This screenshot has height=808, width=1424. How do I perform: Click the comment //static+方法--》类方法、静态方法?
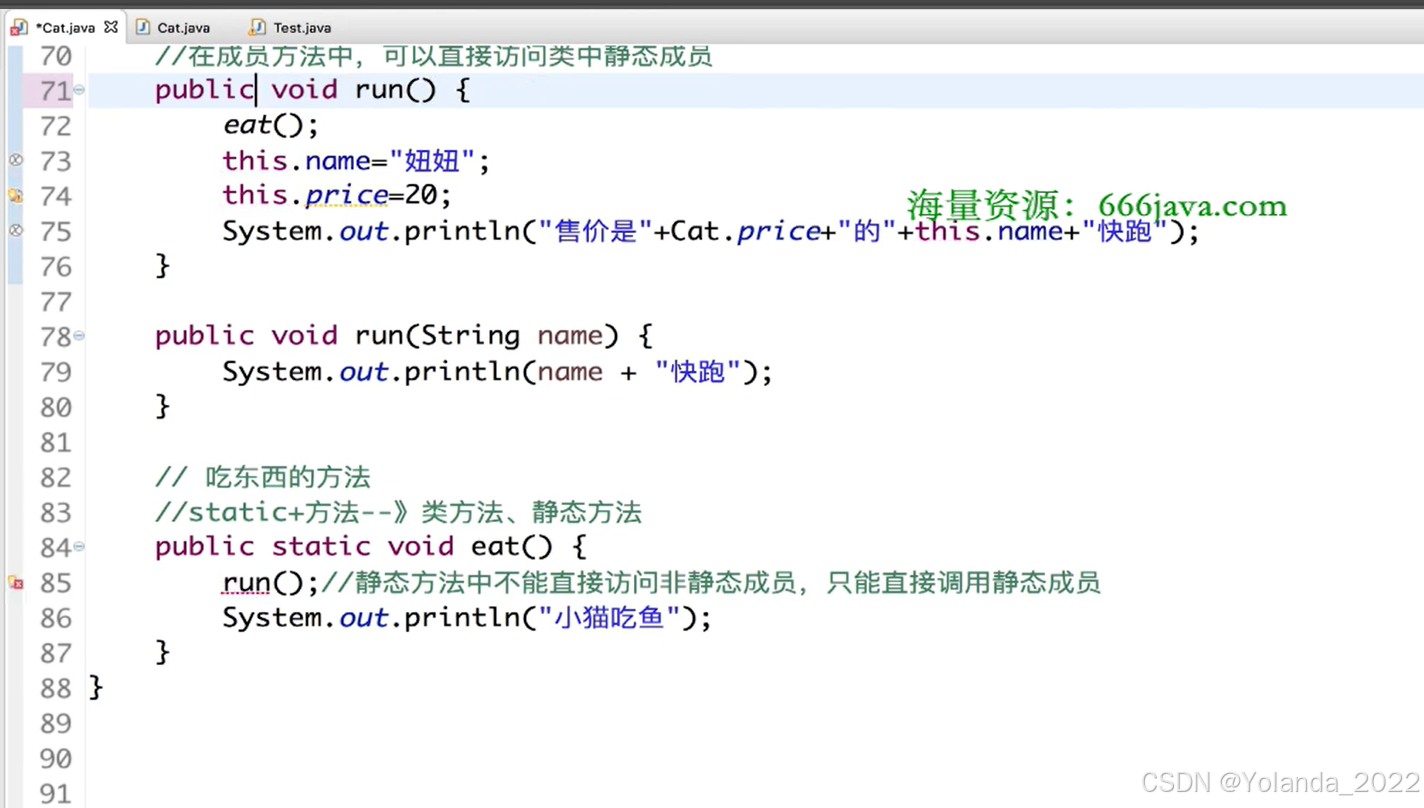(398, 512)
